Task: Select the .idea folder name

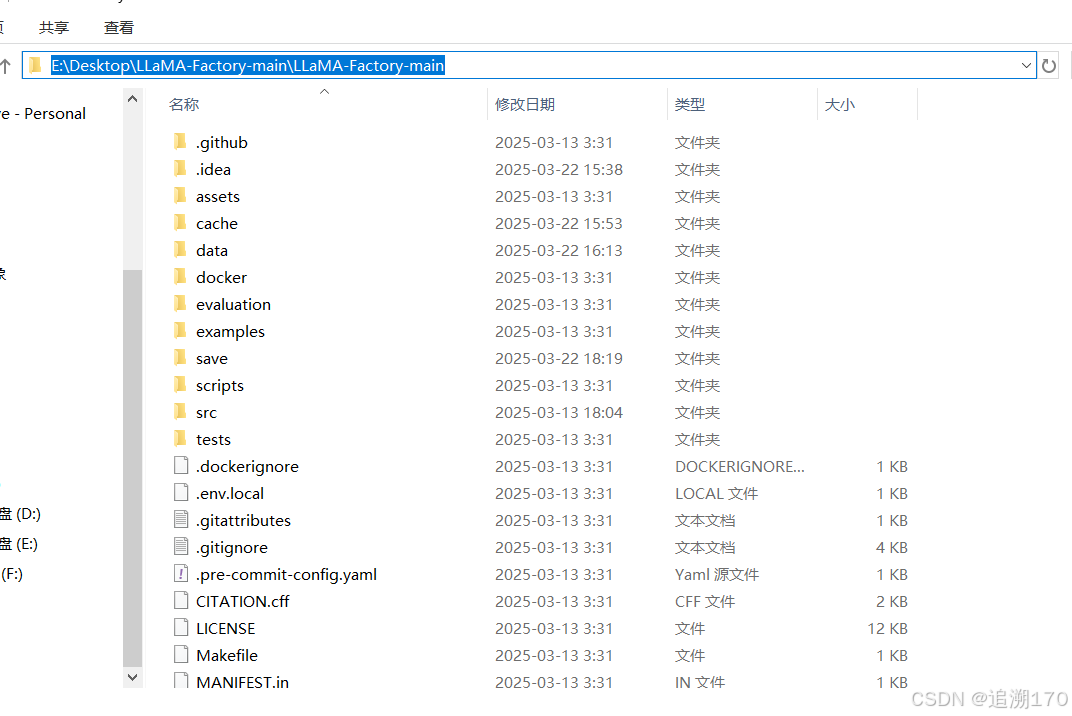Action: tap(213, 169)
